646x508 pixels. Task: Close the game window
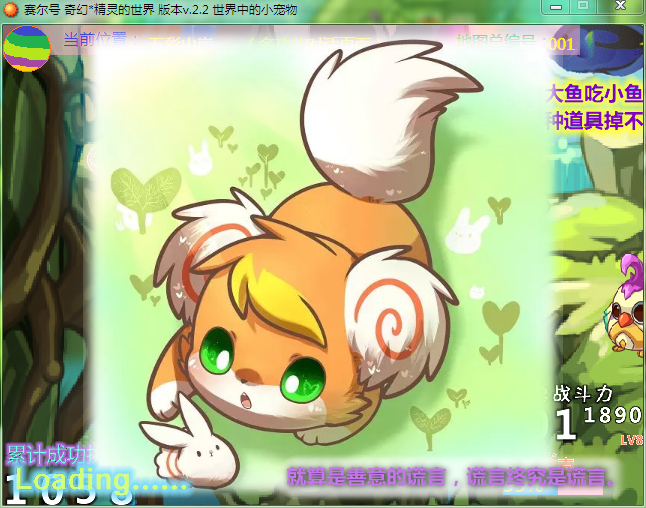point(620,6)
